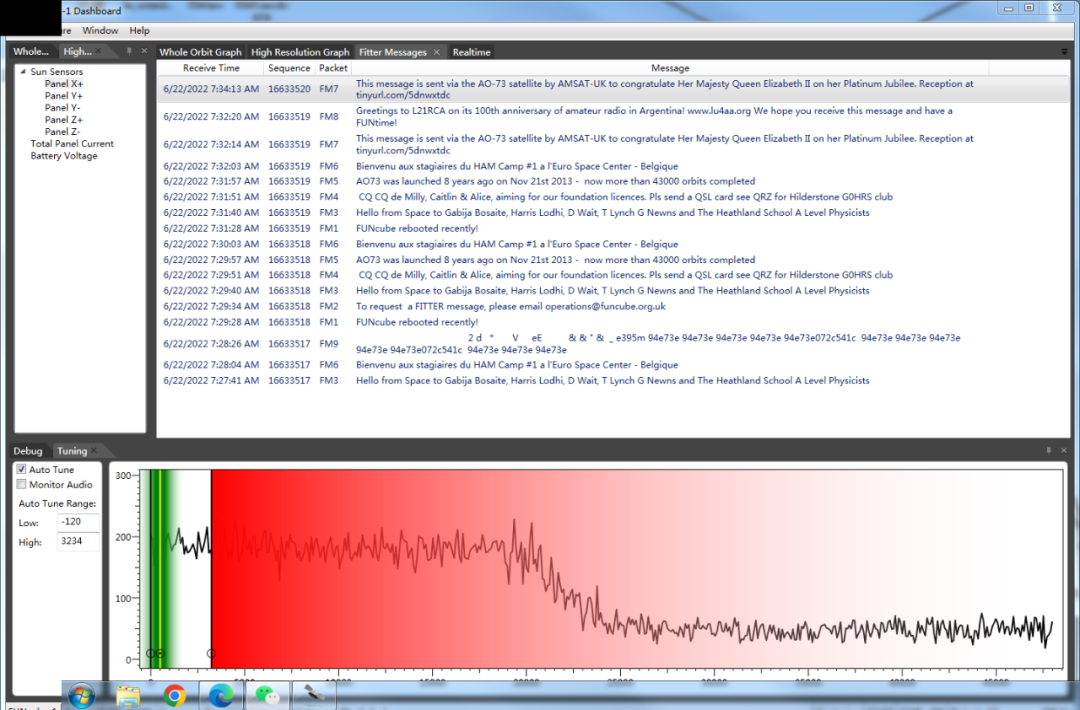Switch to the Tuning tab
Viewport: 1080px width, 710px height.
(72, 451)
